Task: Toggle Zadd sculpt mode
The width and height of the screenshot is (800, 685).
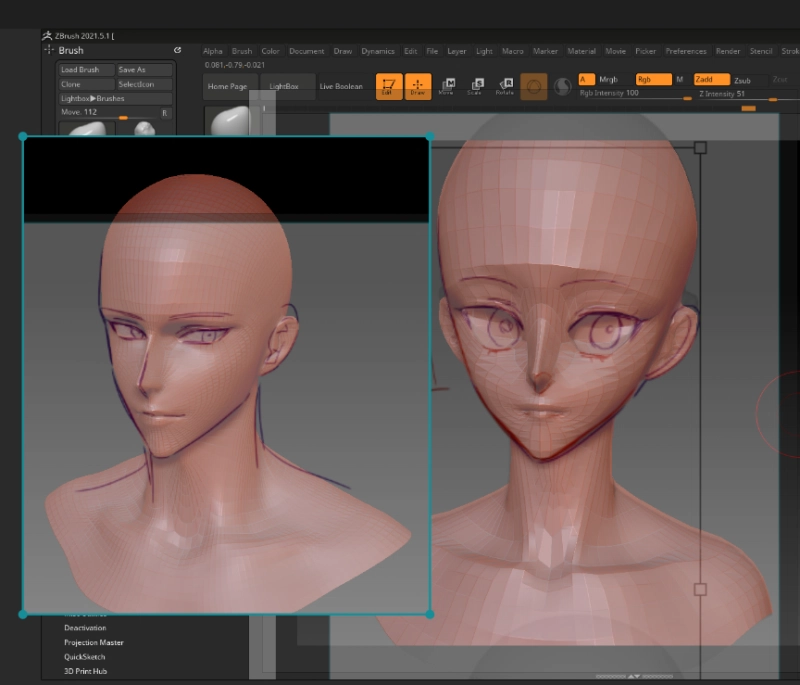Action: pos(710,79)
